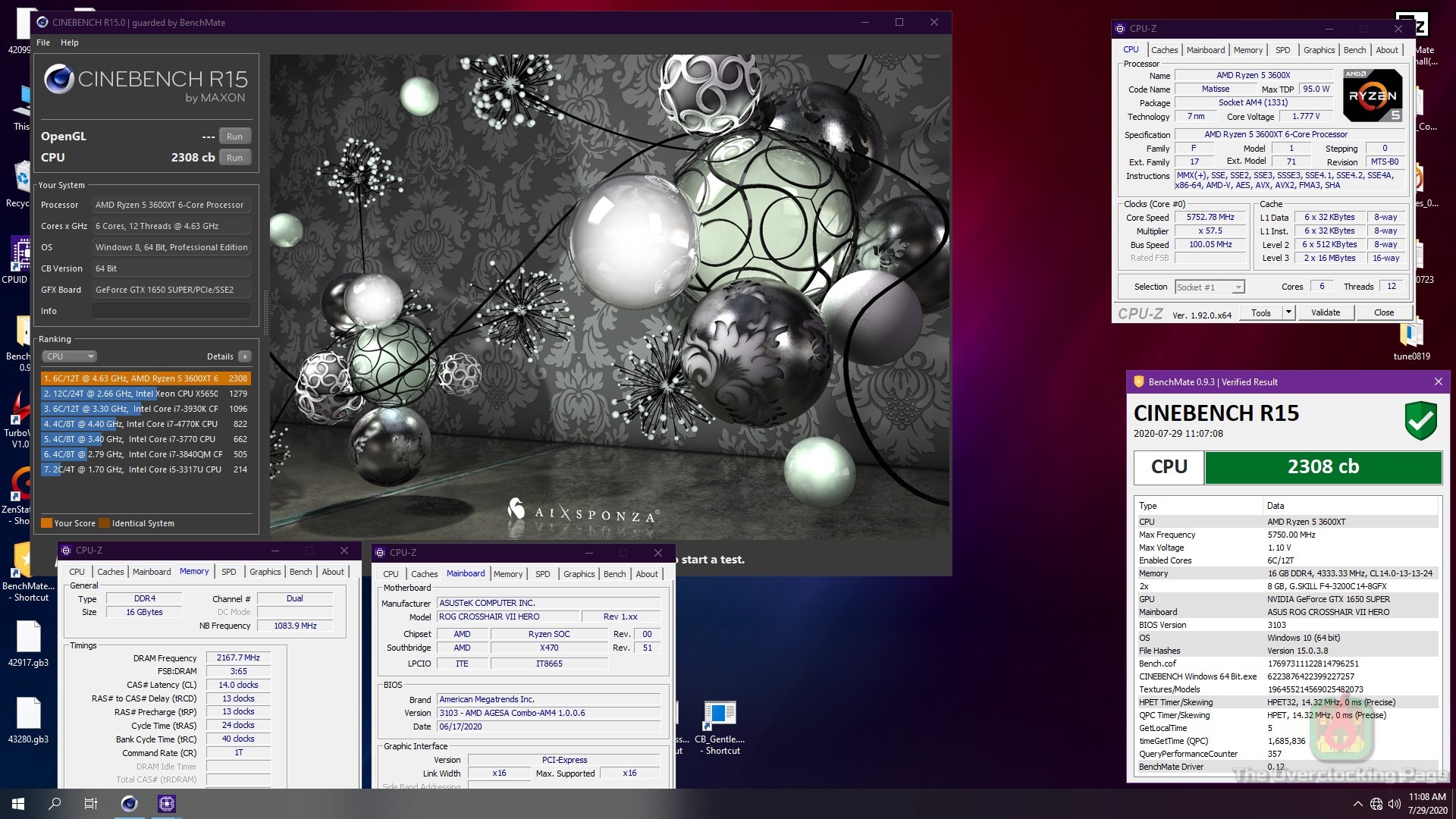Open Cinebench File menu
The width and height of the screenshot is (1456, 819).
point(43,42)
